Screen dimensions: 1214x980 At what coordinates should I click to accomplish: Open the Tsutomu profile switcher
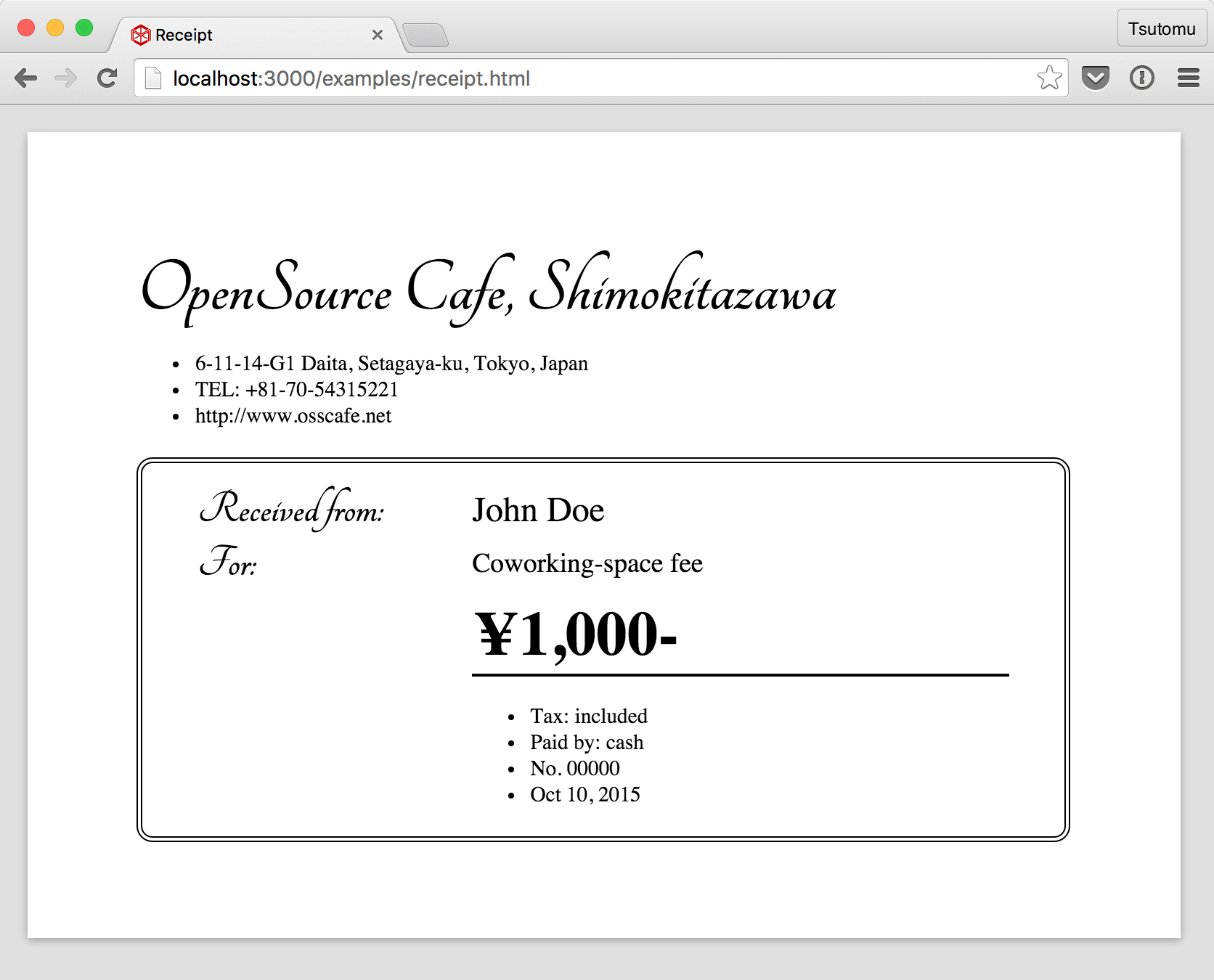(x=1161, y=28)
